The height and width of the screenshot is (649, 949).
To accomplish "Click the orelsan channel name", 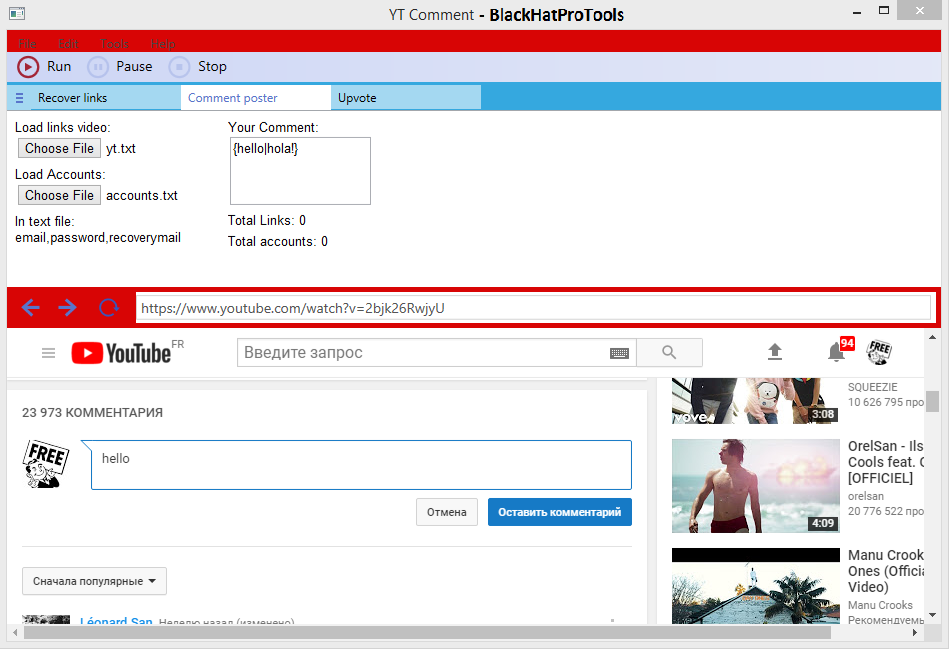I will [866, 496].
